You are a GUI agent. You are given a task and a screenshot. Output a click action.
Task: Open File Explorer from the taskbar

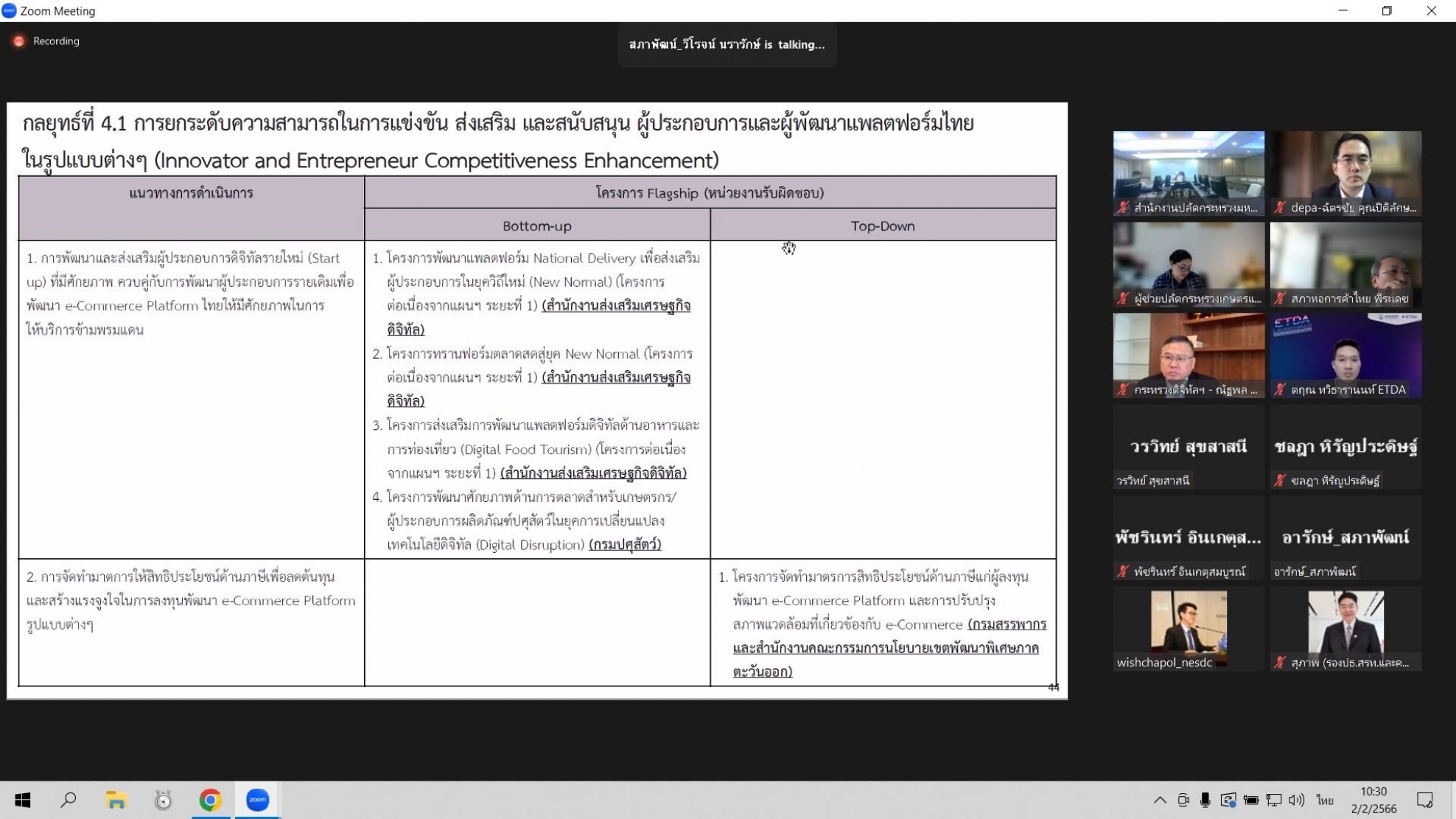(x=116, y=800)
